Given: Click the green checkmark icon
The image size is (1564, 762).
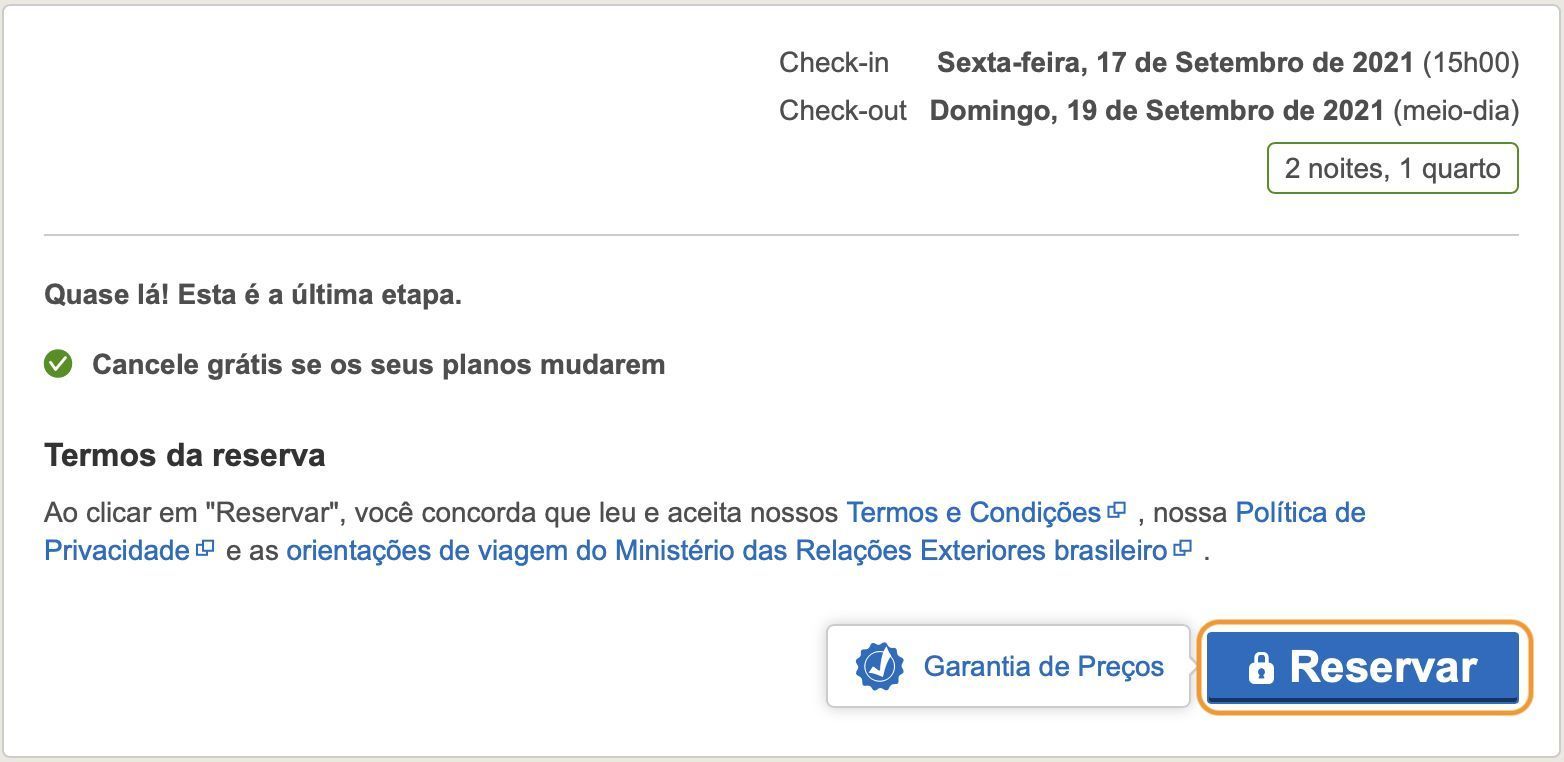Looking at the screenshot, I should pos(58,364).
